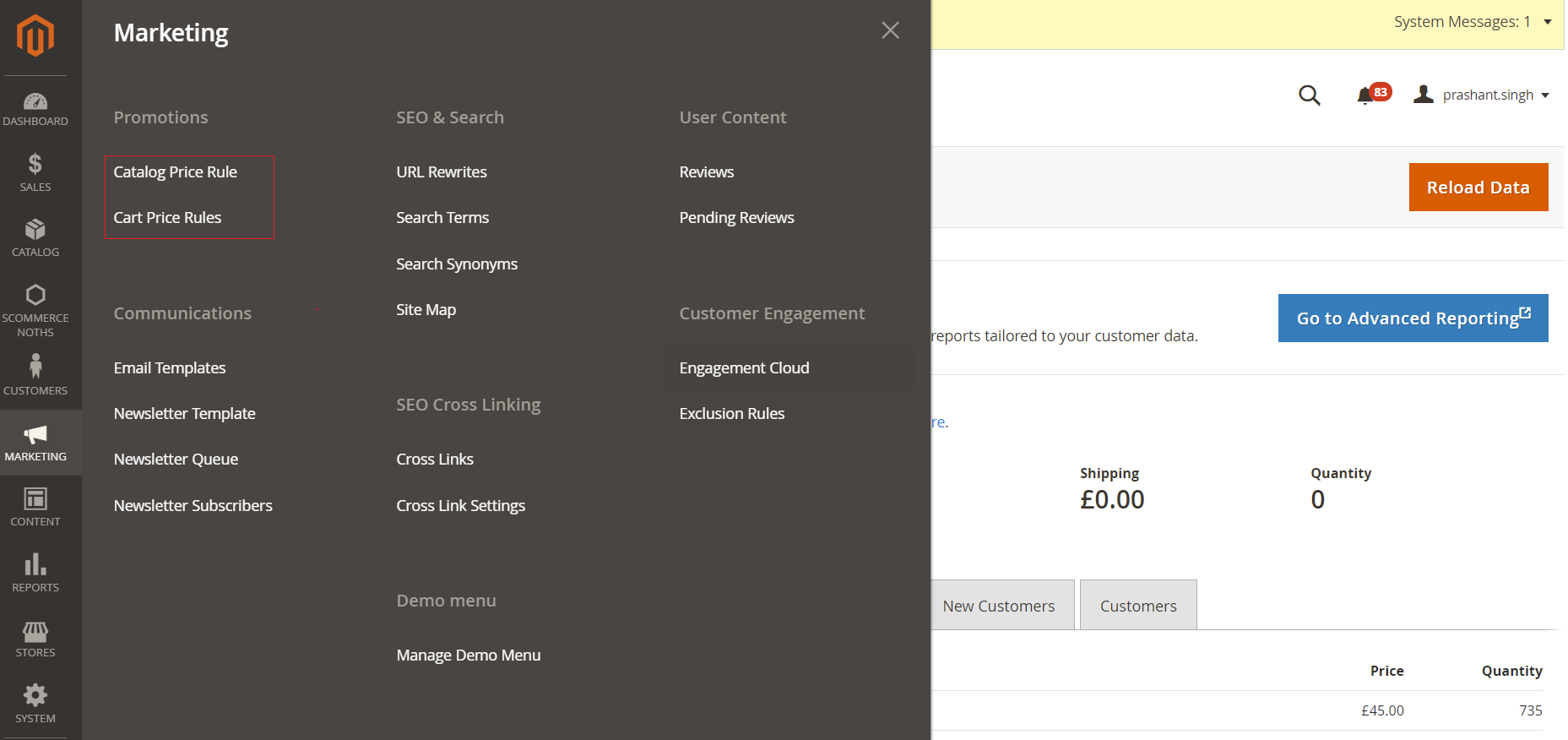Switch to the New Customers tab
The width and height of the screenshot is (1568, 740).
[999, 606]
